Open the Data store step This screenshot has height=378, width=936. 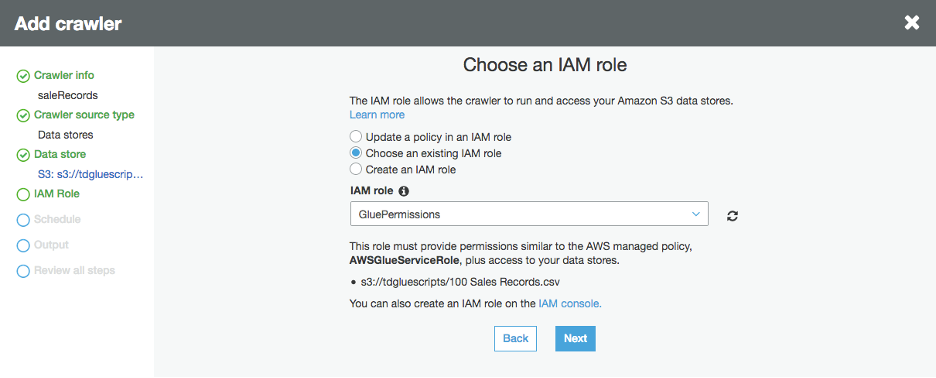[60, 154]
